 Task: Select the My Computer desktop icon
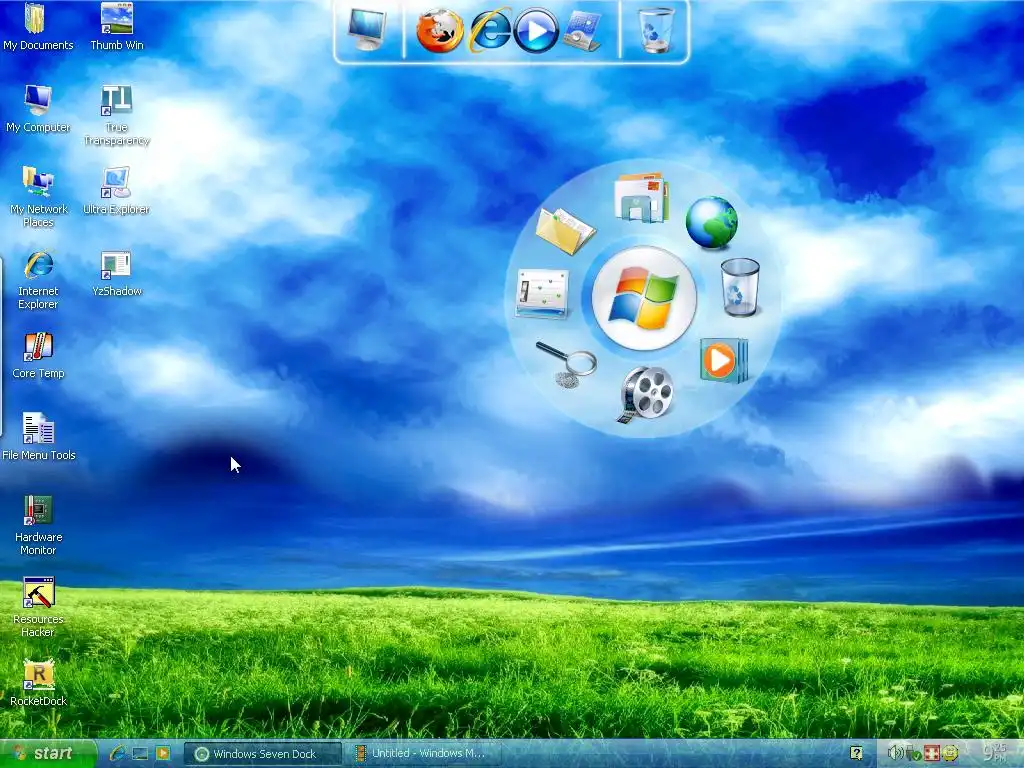[x=38, y=108]
